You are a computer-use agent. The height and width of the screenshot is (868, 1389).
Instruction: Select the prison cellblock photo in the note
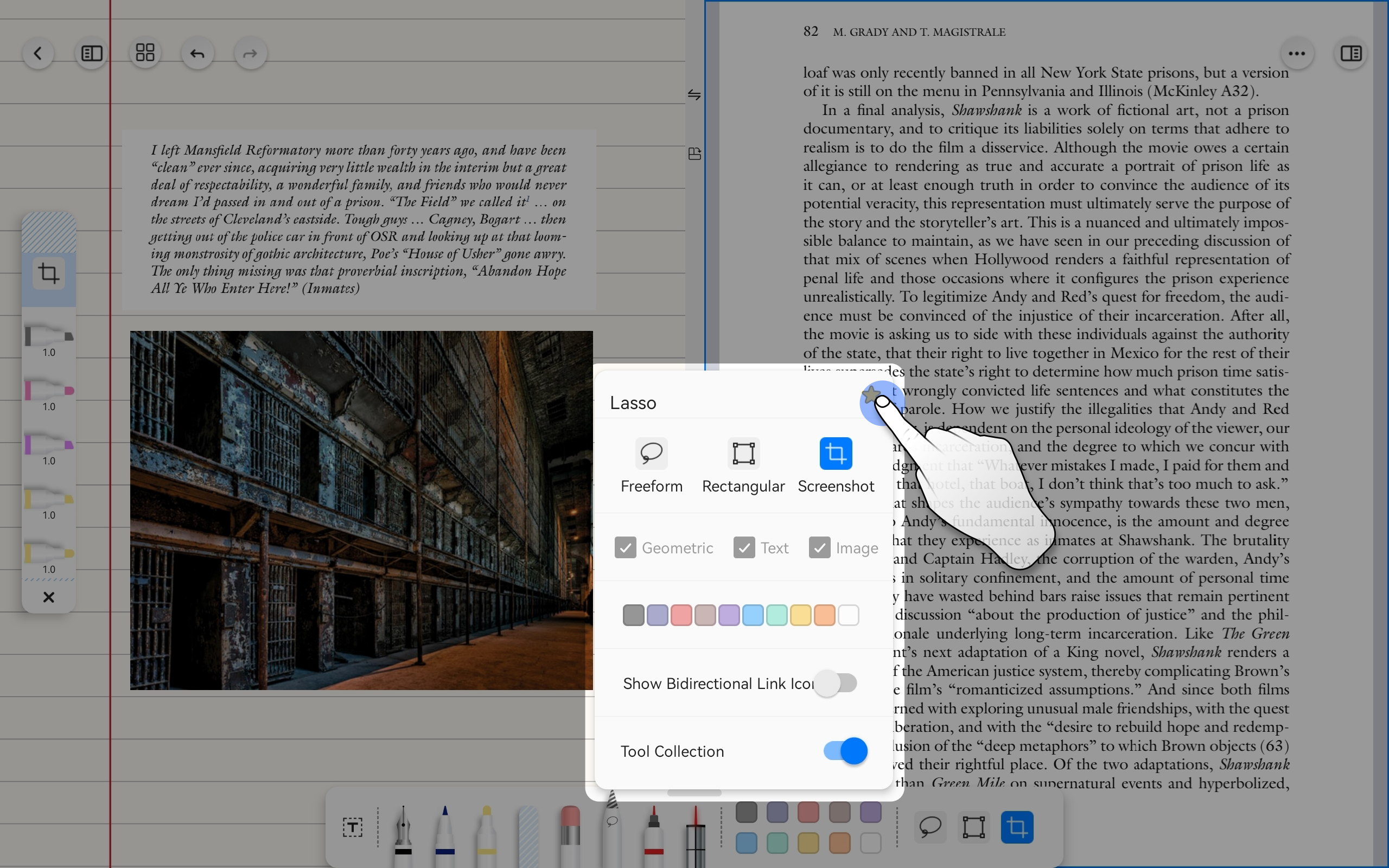point(361,510)
